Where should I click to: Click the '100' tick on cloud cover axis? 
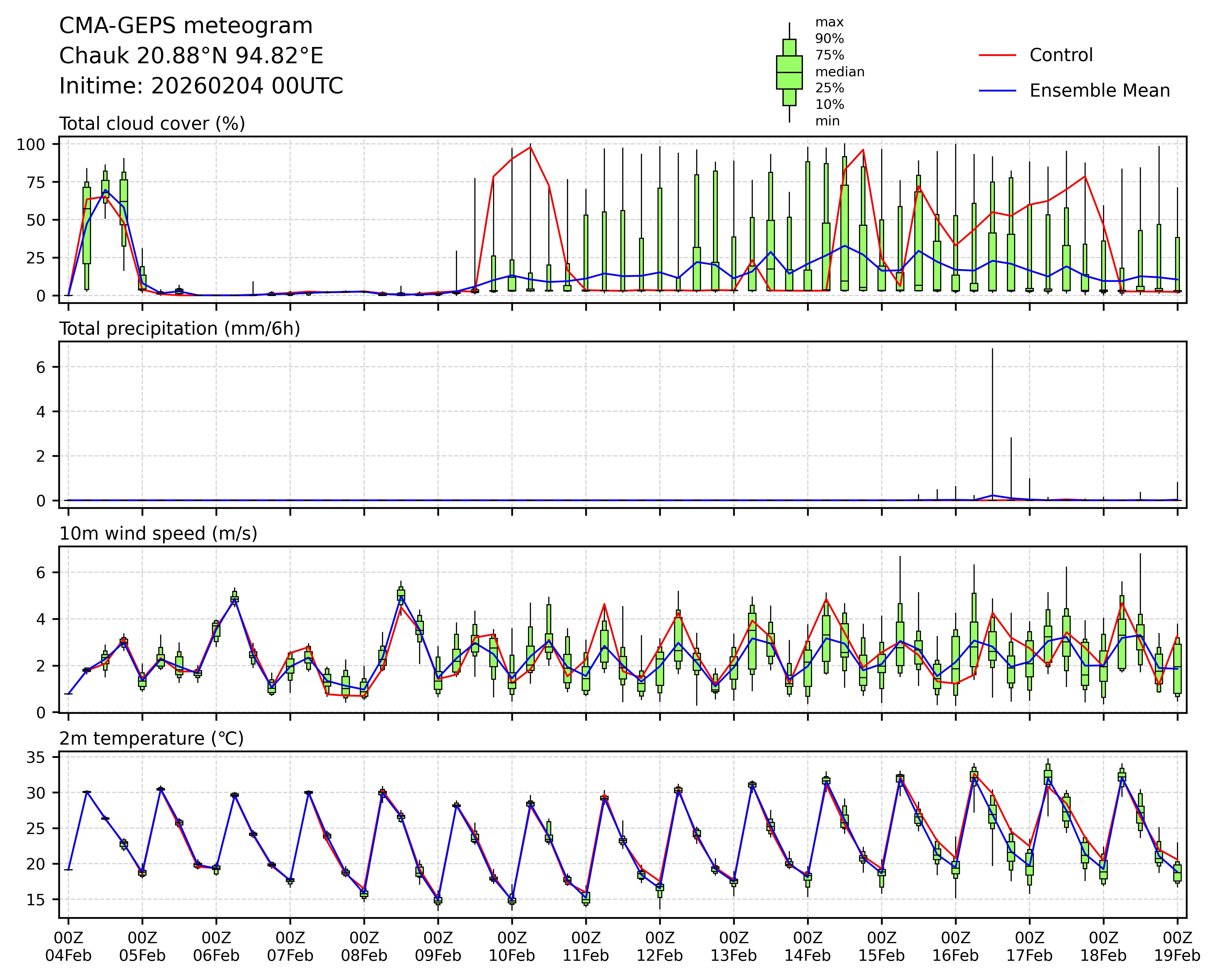pyautogui.click(x=30, y=144)
